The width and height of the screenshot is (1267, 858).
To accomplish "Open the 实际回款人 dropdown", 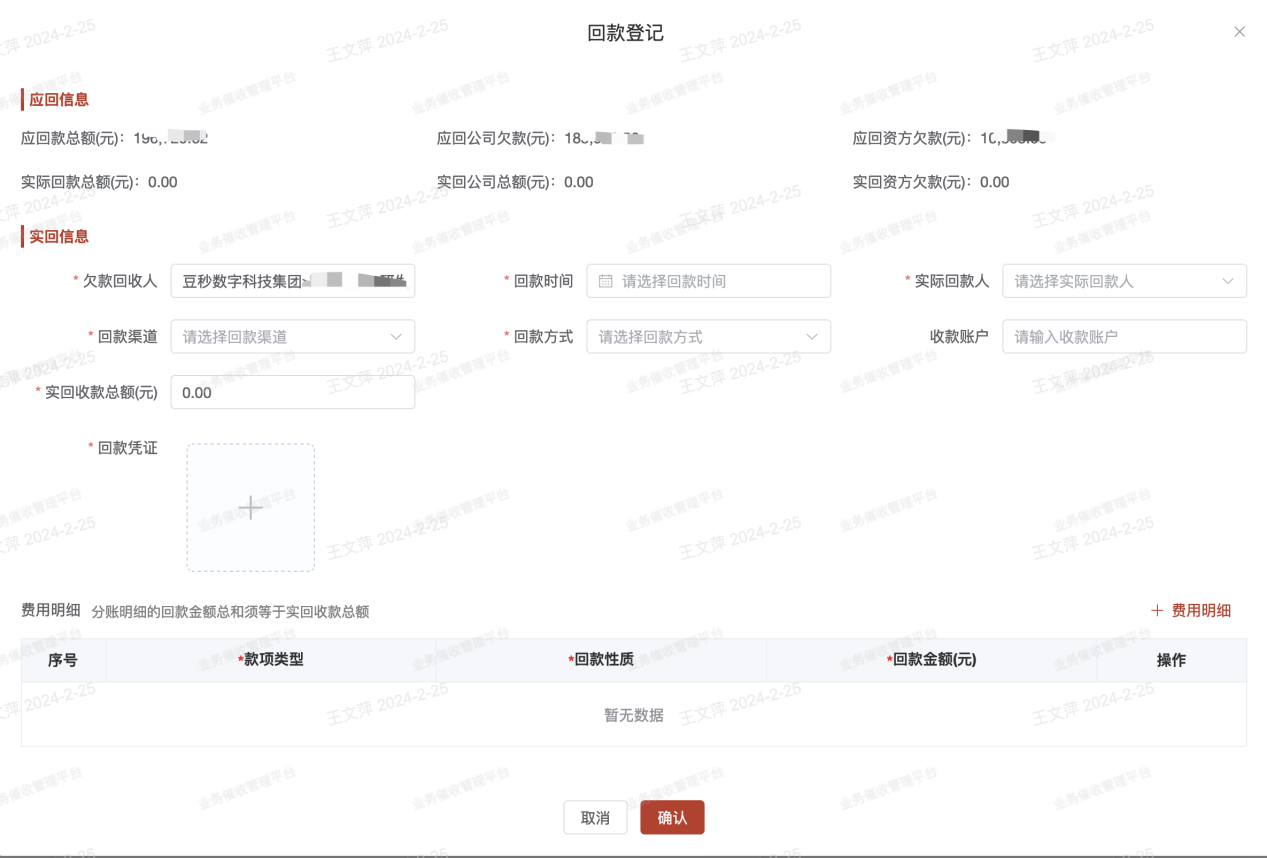I will 1124,282.
